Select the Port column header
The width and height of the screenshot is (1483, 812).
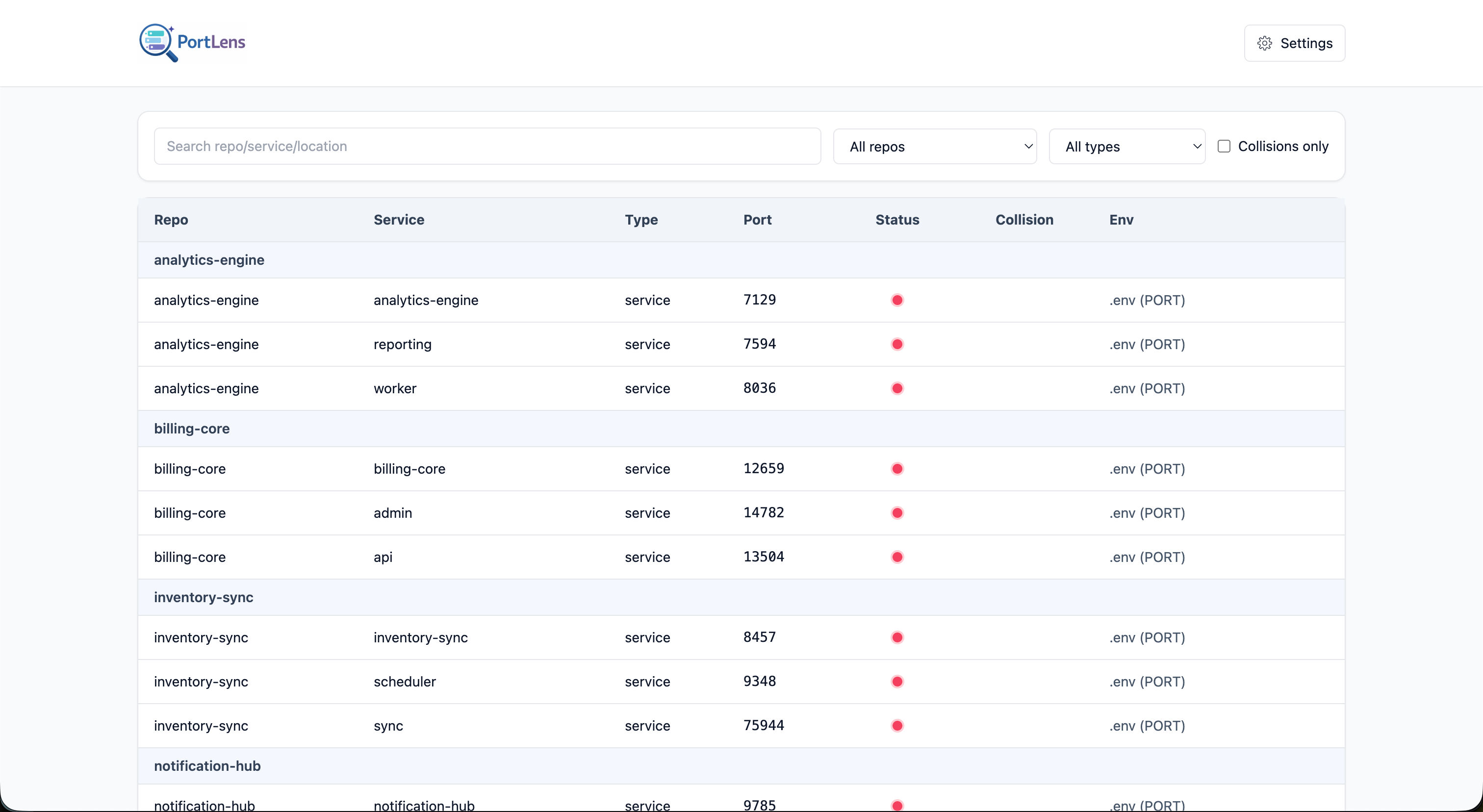(757, 220)
